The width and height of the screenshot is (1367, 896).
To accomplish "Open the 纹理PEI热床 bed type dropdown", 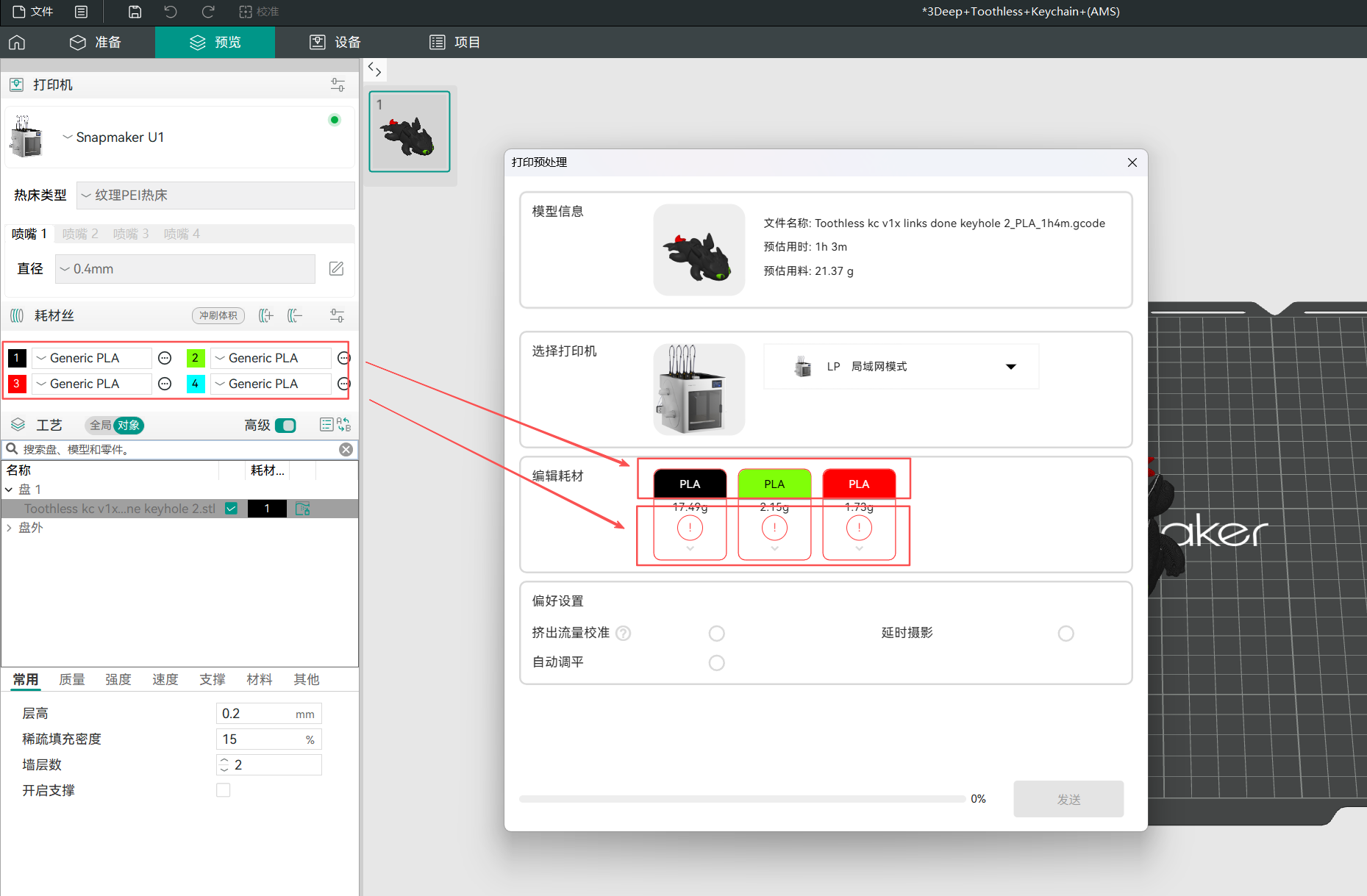I will [x=215, y=196].
